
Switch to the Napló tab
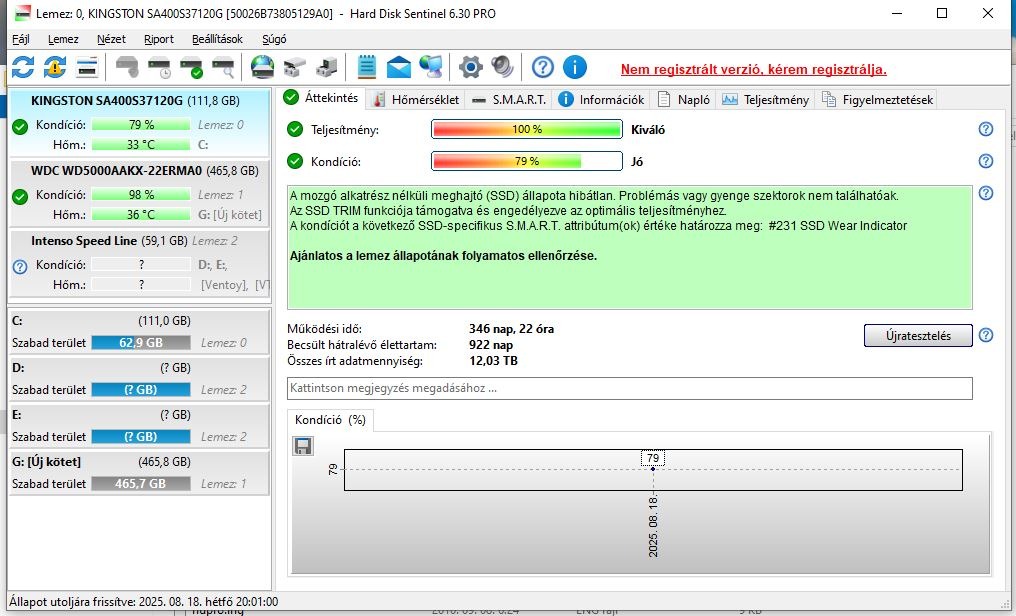tap(684, 99)
